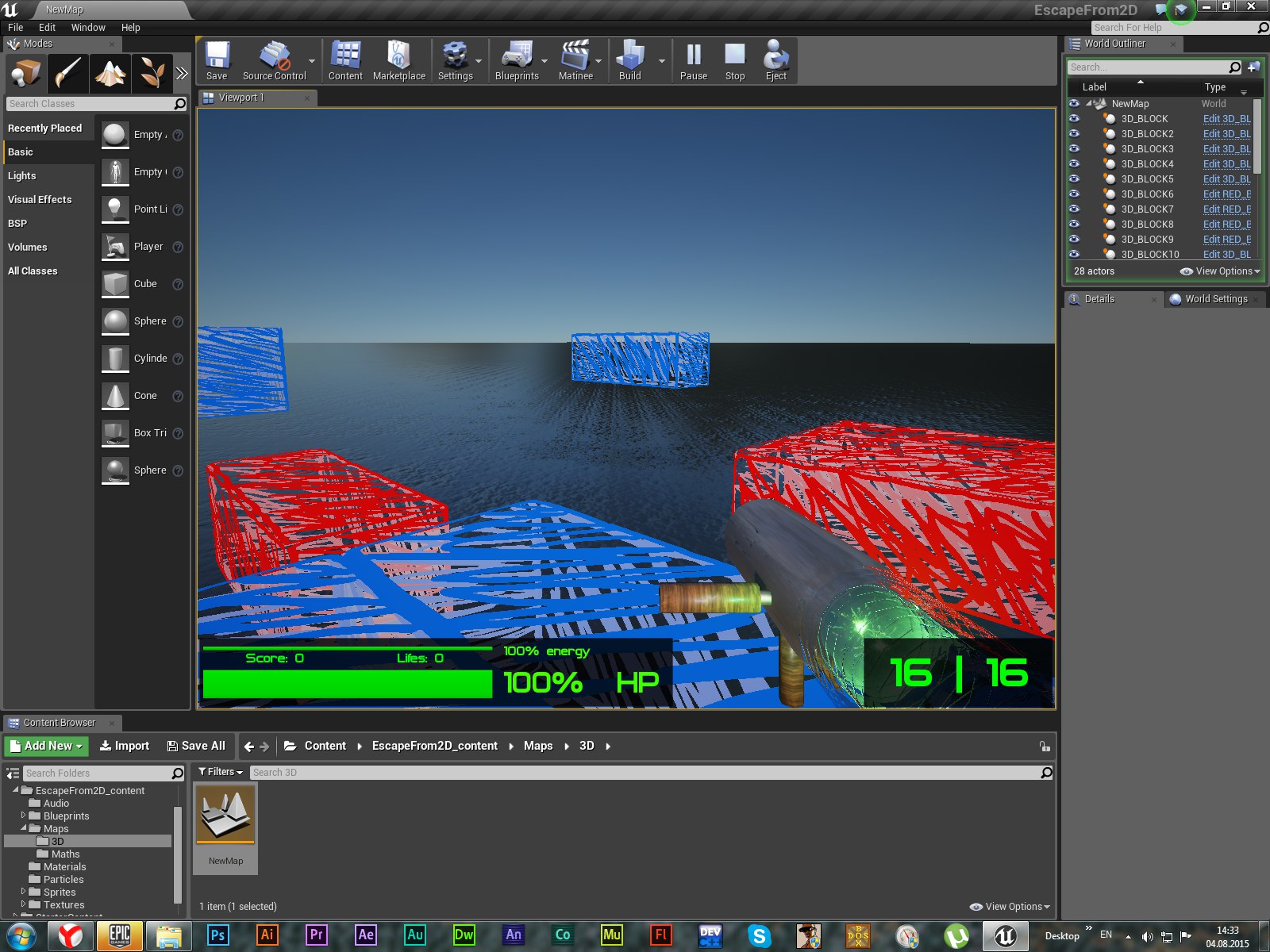Toggle visibility of 3D_BLOCK7 actor
Viewport: 1270px width, 952px height.
(1074, 209)
